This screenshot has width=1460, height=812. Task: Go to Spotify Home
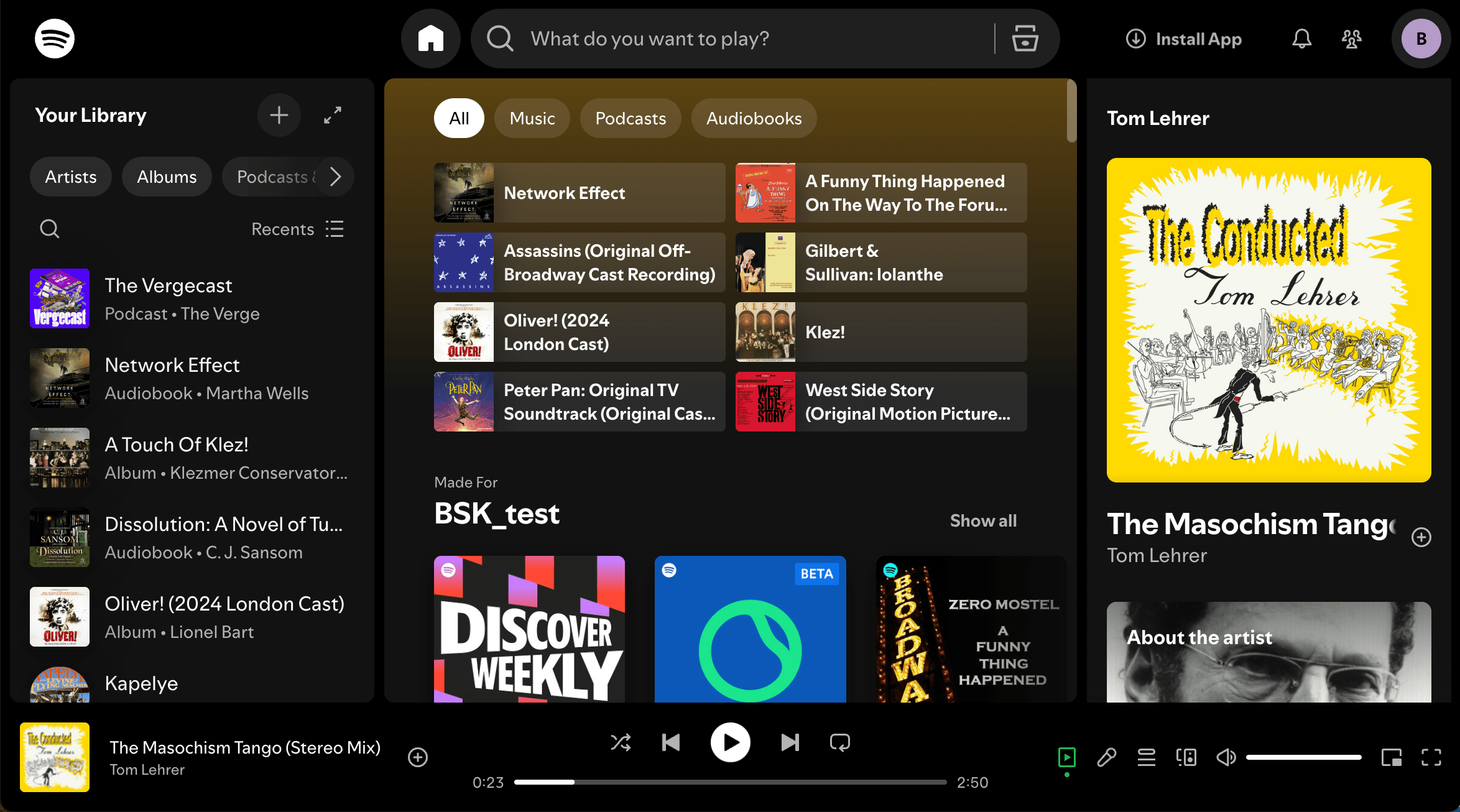click(430, 39)
